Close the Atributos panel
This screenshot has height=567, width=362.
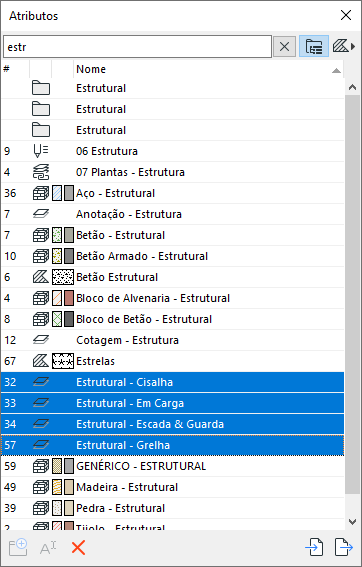(x=346, y=15)
